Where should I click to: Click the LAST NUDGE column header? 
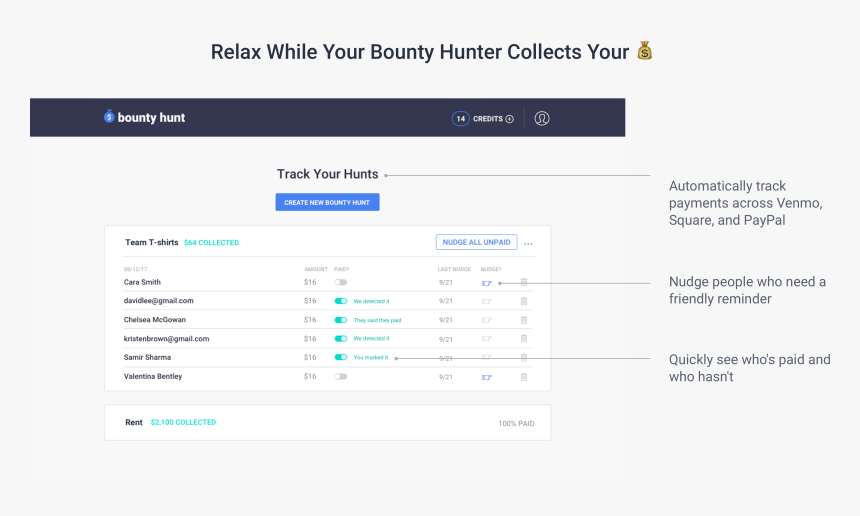click(454, 269)
